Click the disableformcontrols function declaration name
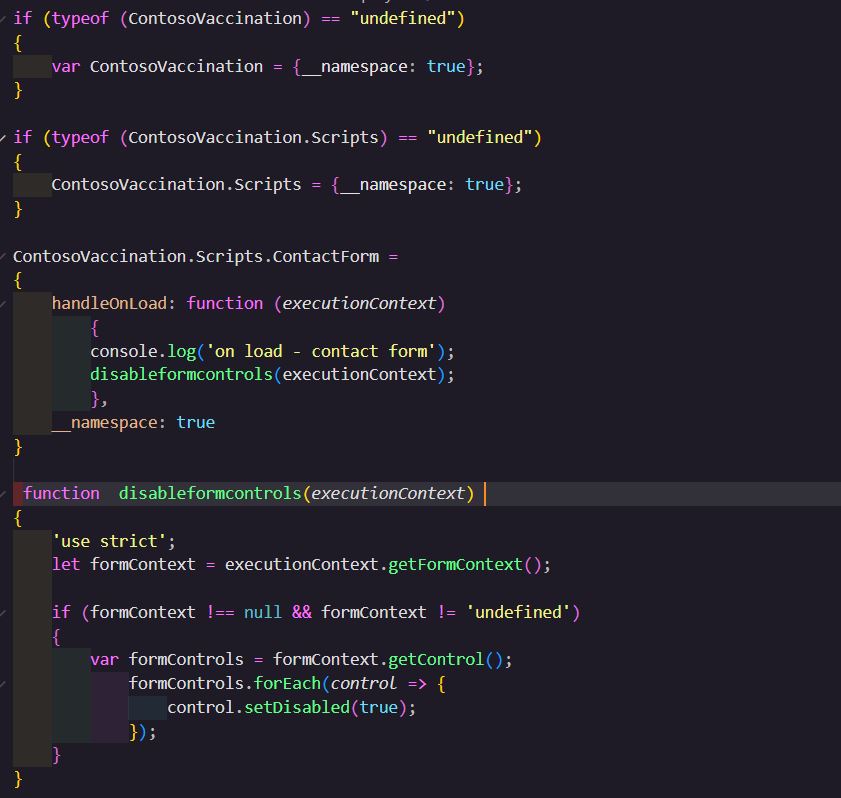Image resolution: width=841 pixels, height=798 pixels. (x=210, y=493)
